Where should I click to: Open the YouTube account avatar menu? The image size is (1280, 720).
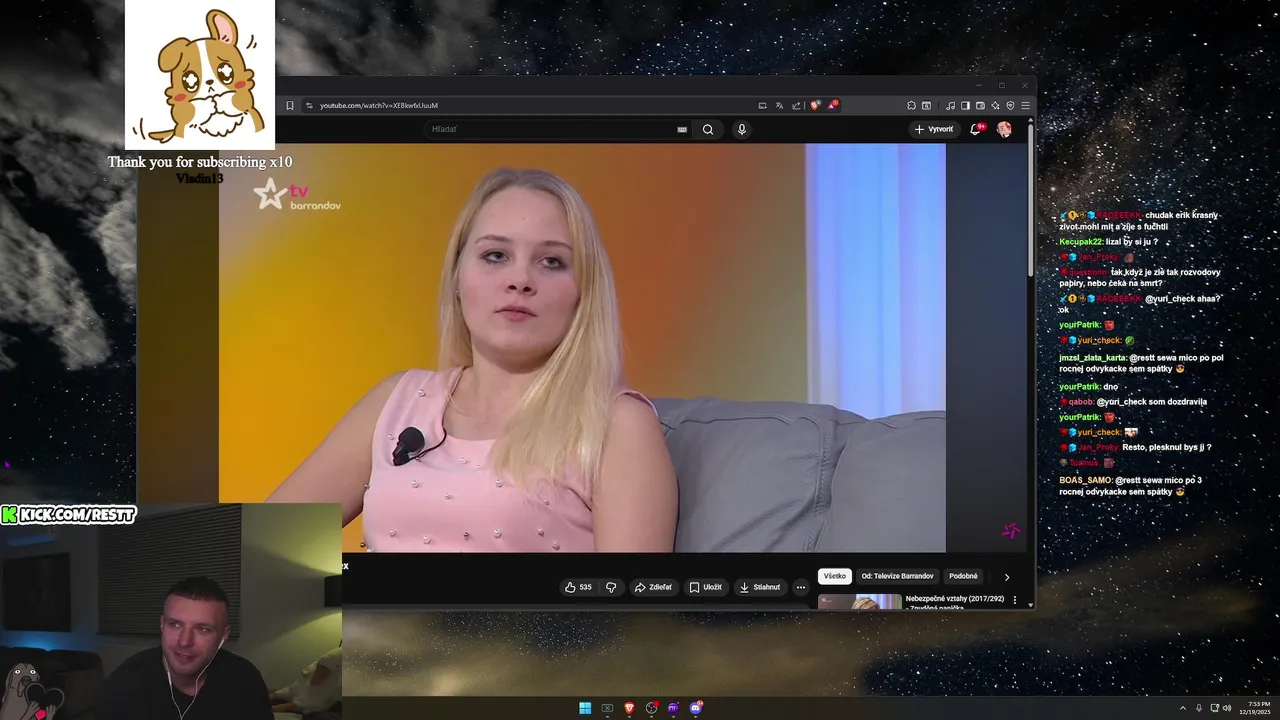tap(1004, 129)
